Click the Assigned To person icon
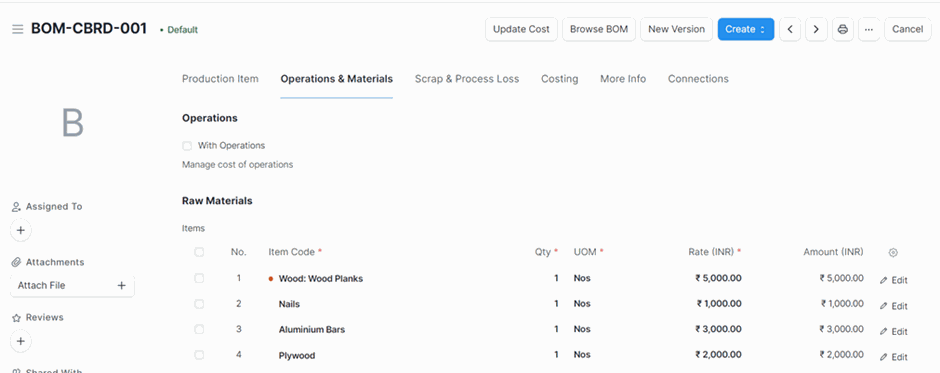This screenshot has height=373, width=940. [17, 207]
